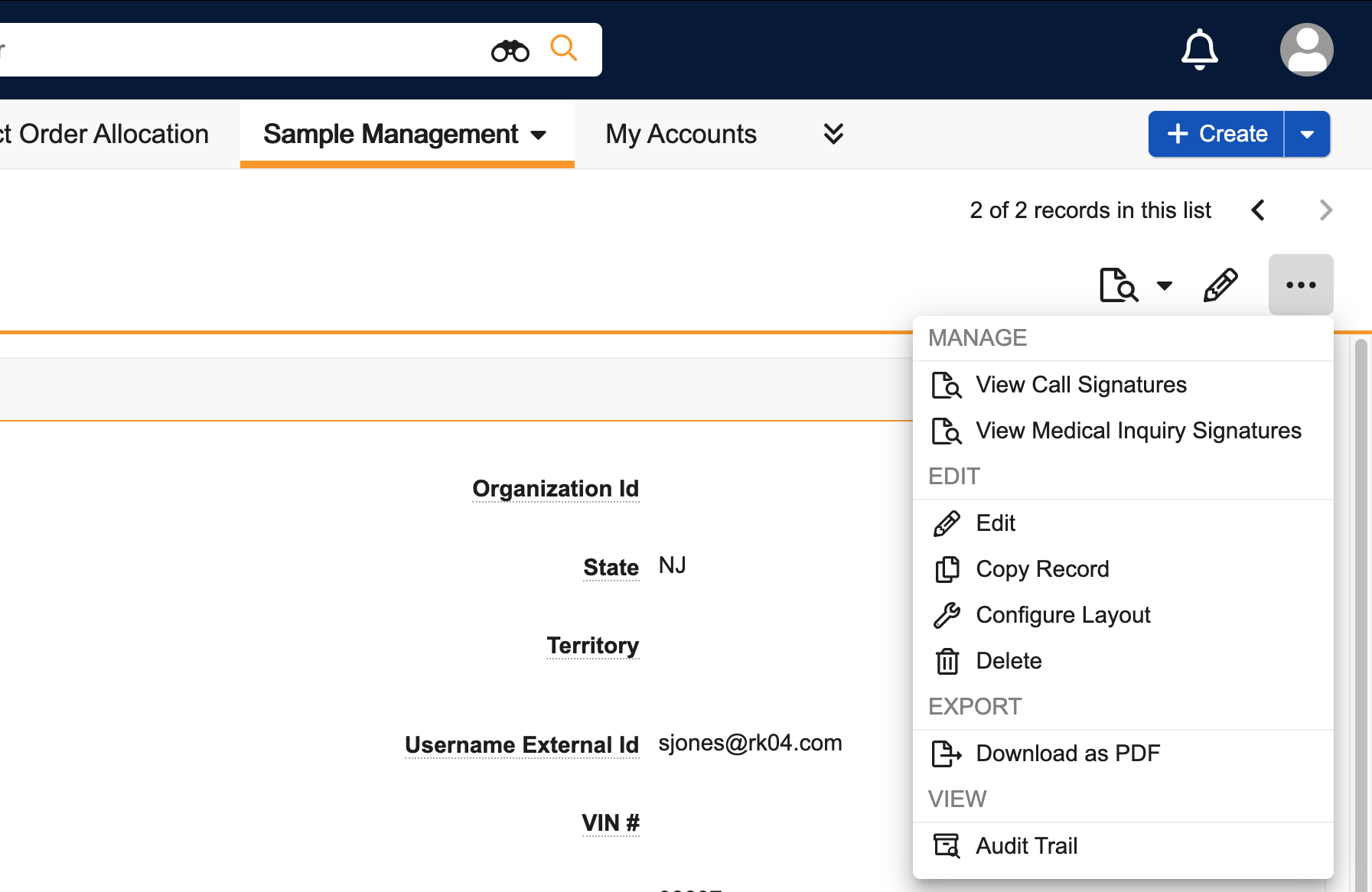1372x892 pixels.
Task: Click inside the search input field
Action: click(x=230, y=50)
